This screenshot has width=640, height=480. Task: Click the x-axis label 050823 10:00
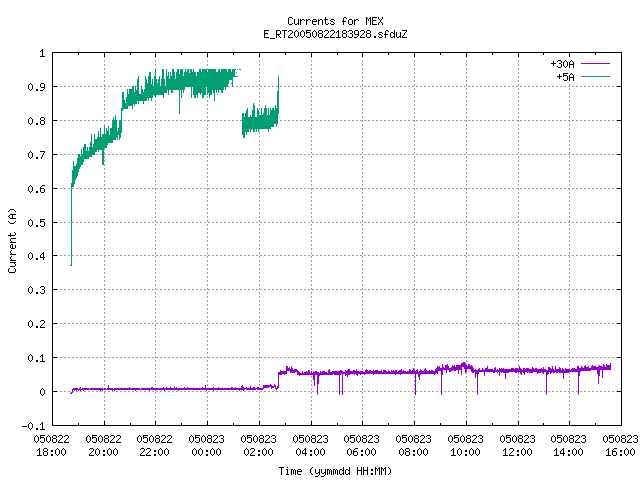pos(465,445)
